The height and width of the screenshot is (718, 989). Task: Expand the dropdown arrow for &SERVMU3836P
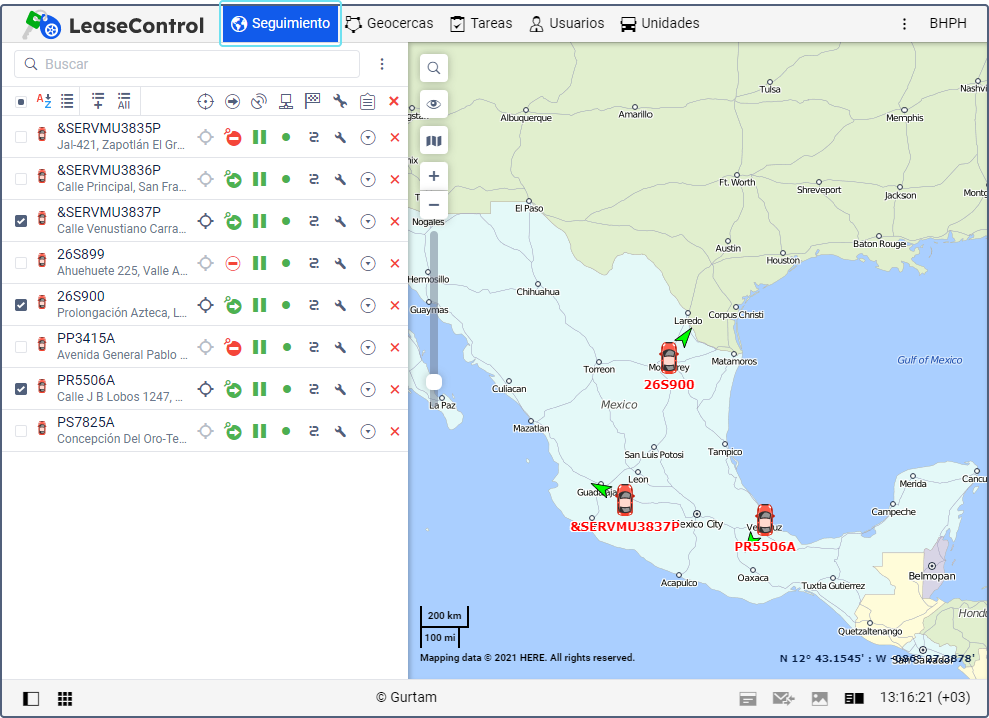pyautogui.click(x=368, y=179)
